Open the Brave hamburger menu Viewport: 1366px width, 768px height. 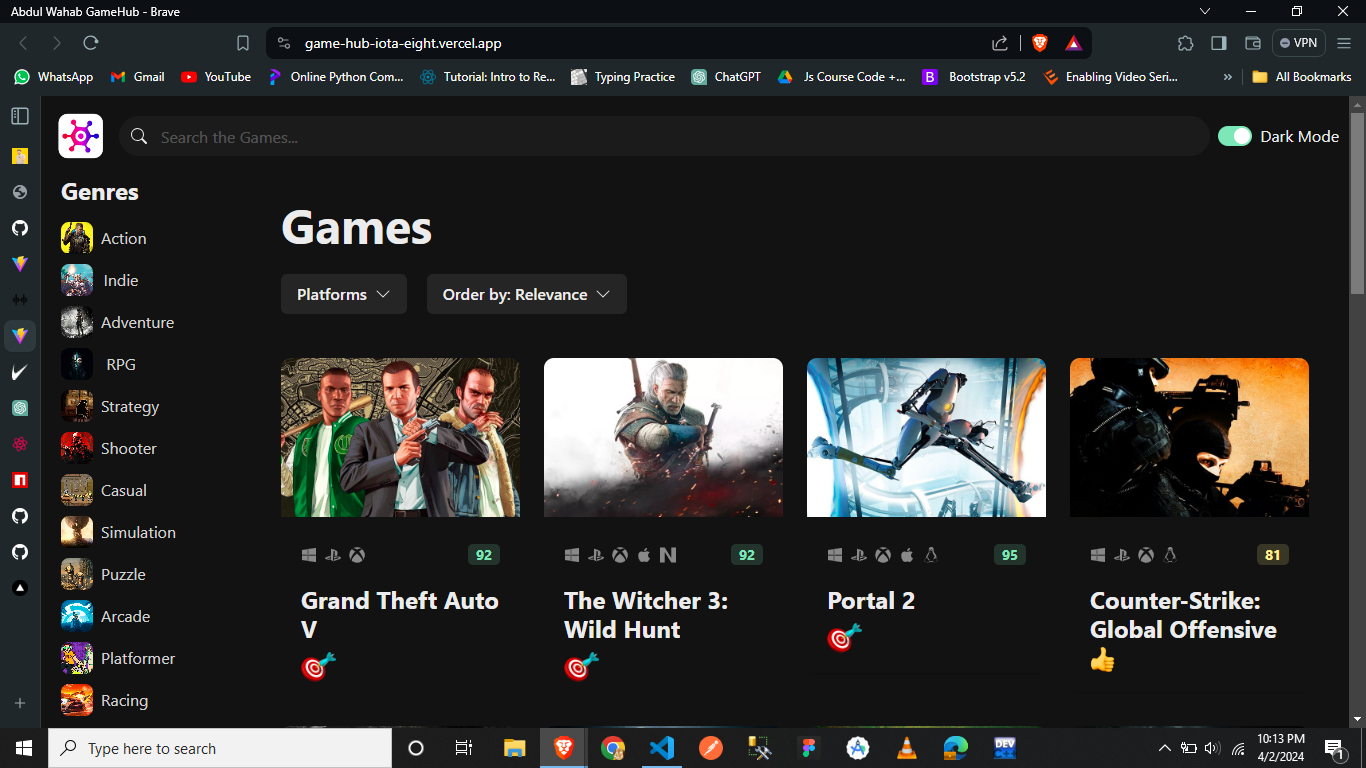tap(1345, 43)
